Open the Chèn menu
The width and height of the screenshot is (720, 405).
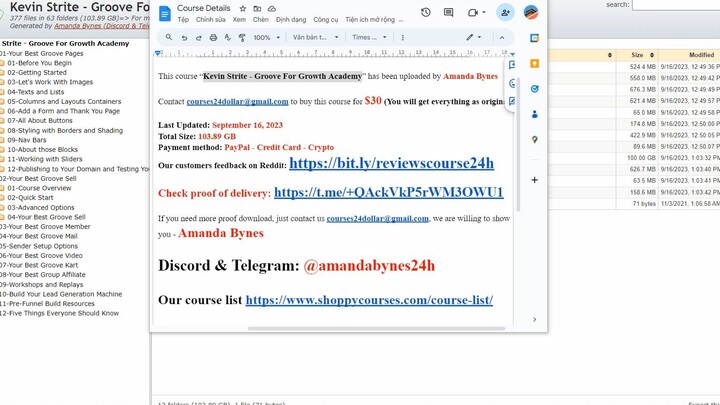260,20
